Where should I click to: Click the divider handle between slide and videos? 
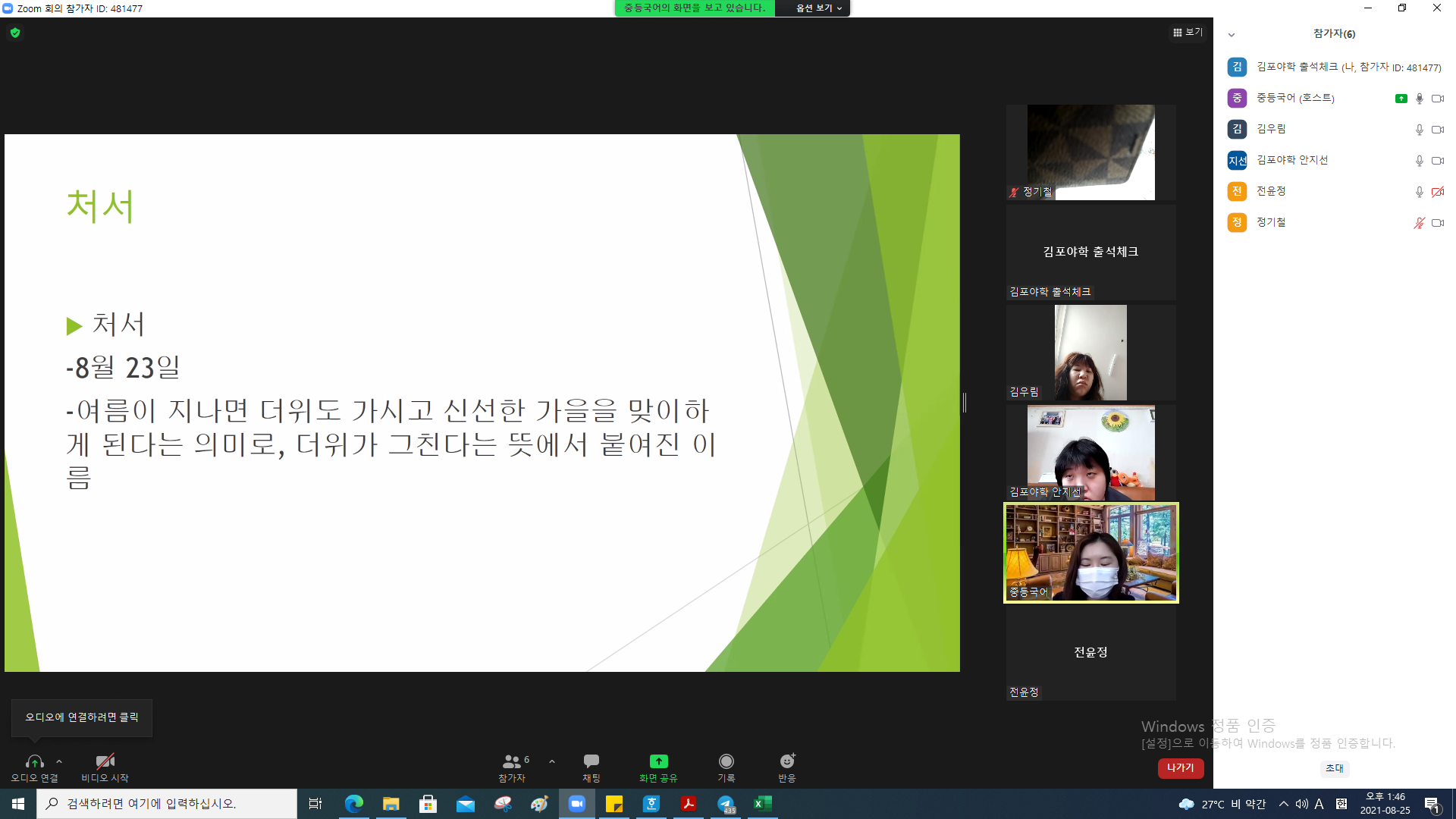click(965, 403)
